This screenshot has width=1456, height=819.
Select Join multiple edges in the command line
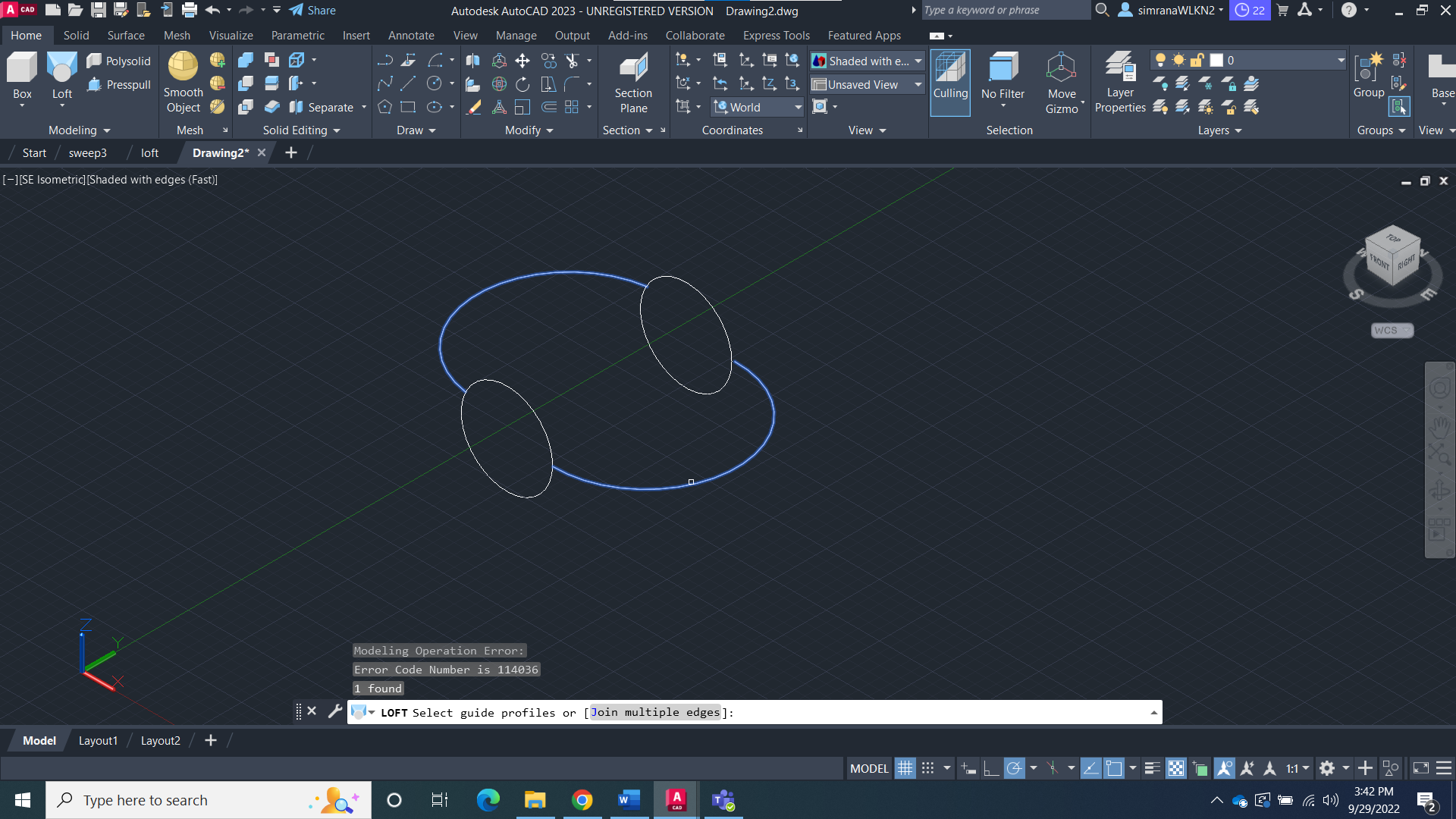655,712
